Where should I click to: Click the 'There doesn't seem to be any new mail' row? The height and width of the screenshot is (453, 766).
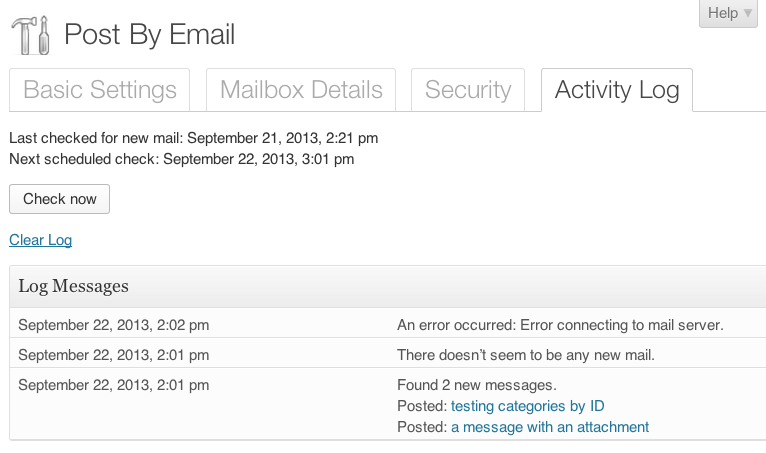pos(388,353)
